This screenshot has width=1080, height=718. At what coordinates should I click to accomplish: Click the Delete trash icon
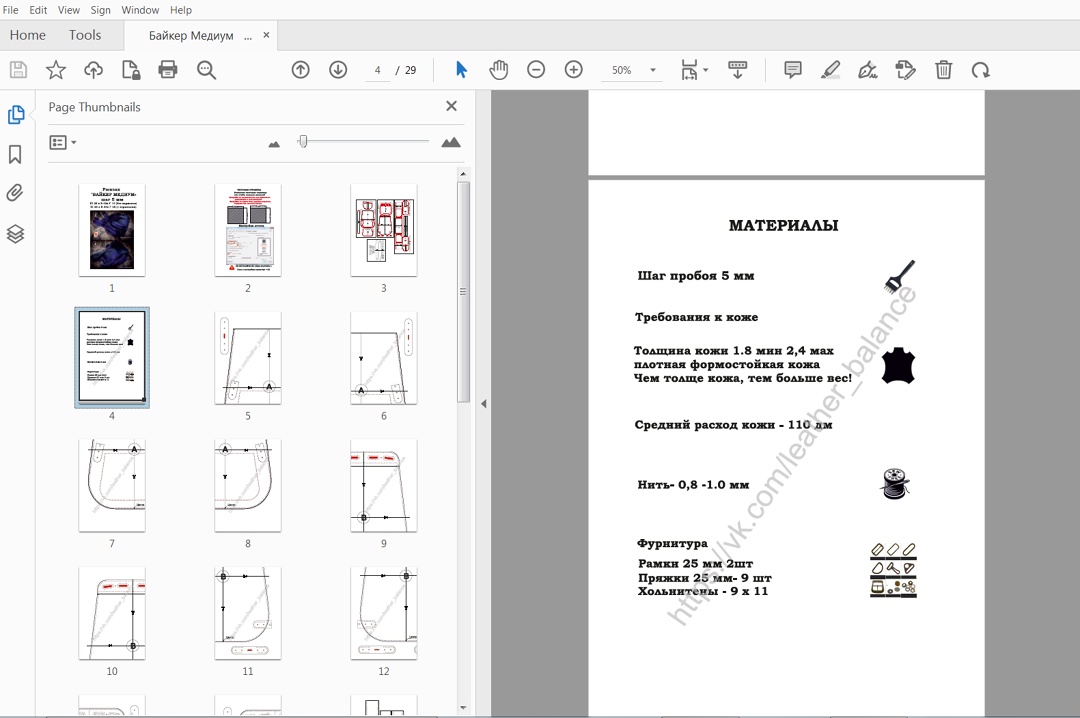pos(943,70)
